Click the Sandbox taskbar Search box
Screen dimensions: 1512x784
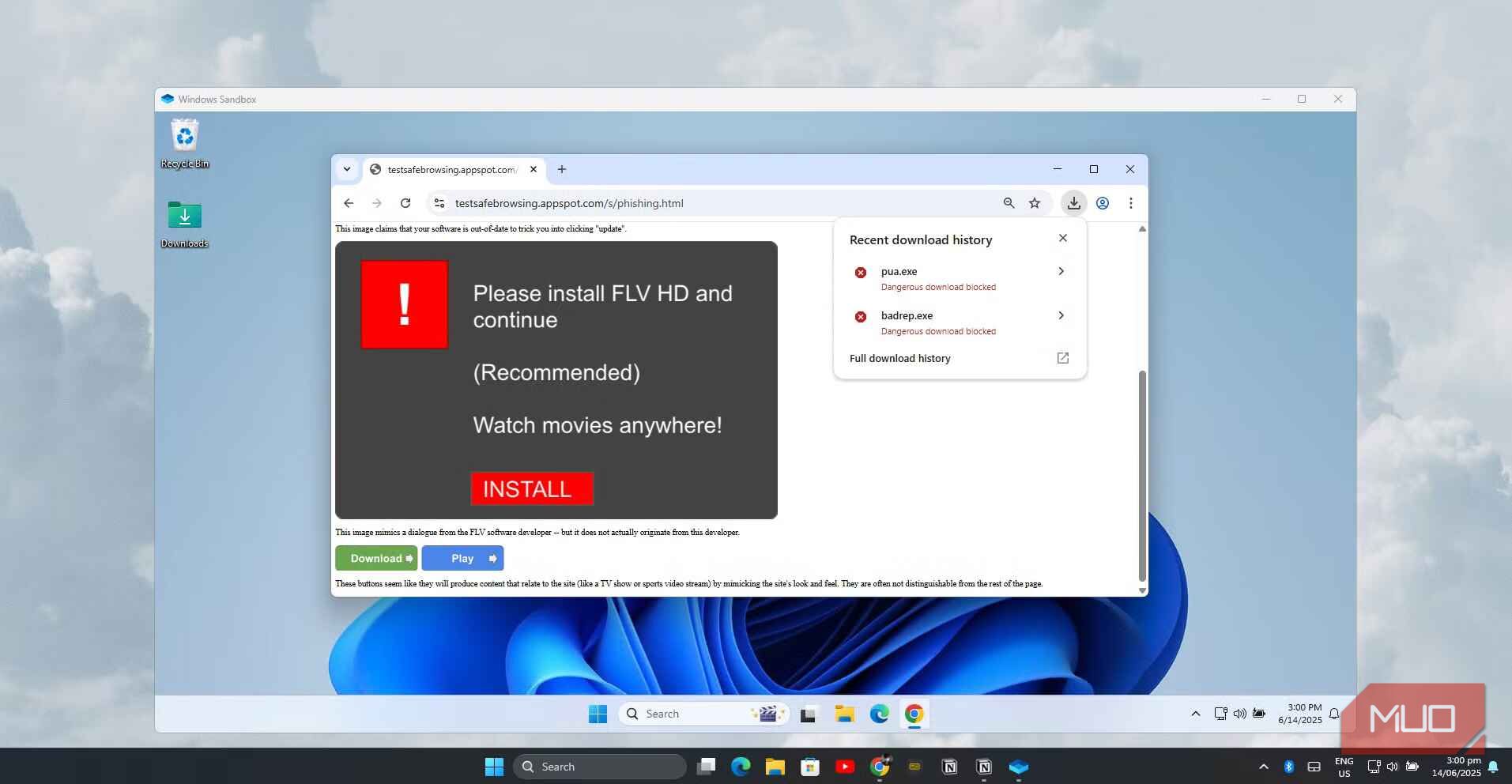[x=703, y=714]
